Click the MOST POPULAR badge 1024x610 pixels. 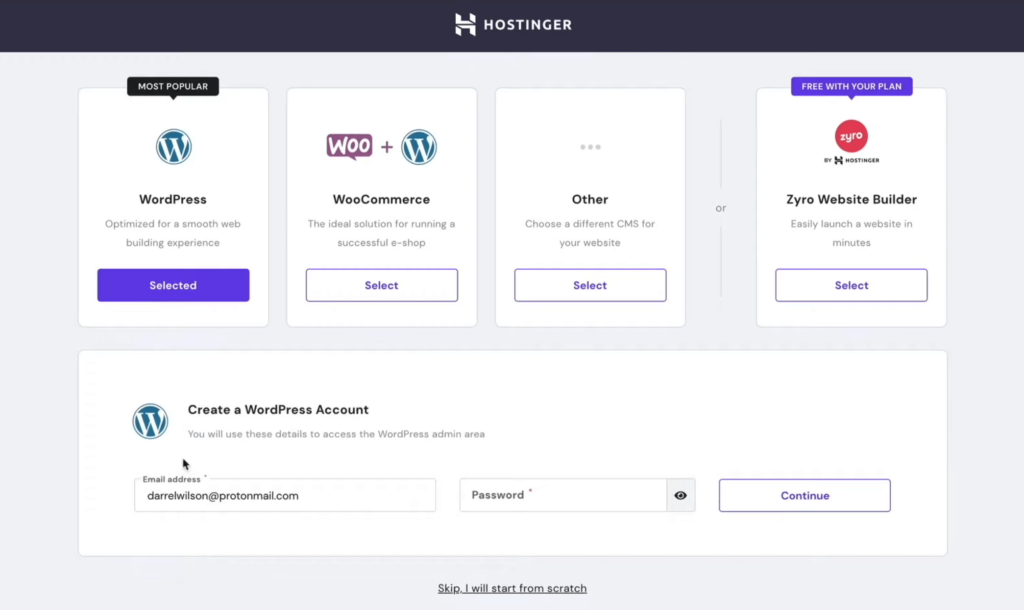pyautogui.click(x=173, y=86)
